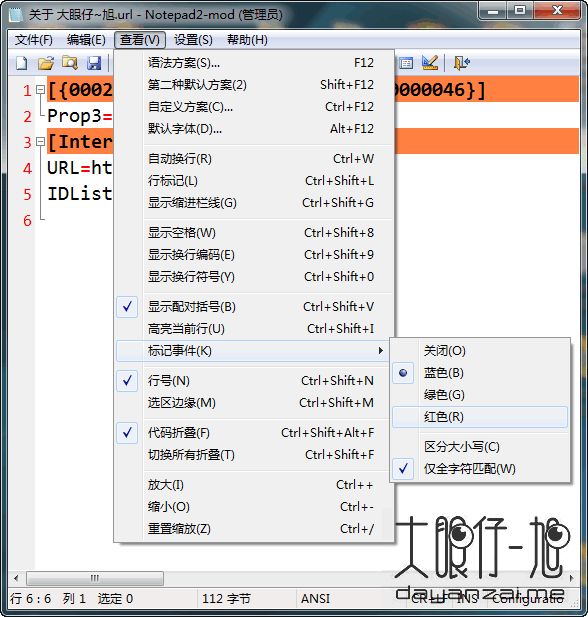Click the customize schemes ruler-pencil icon

[x=429, y=63]
